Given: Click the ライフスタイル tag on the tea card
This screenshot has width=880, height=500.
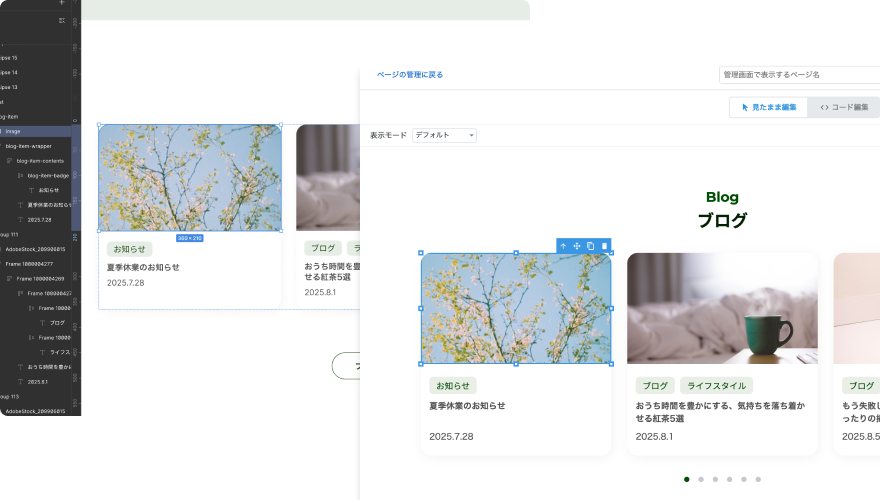Looking at the screenshot, I should point(716,385).
